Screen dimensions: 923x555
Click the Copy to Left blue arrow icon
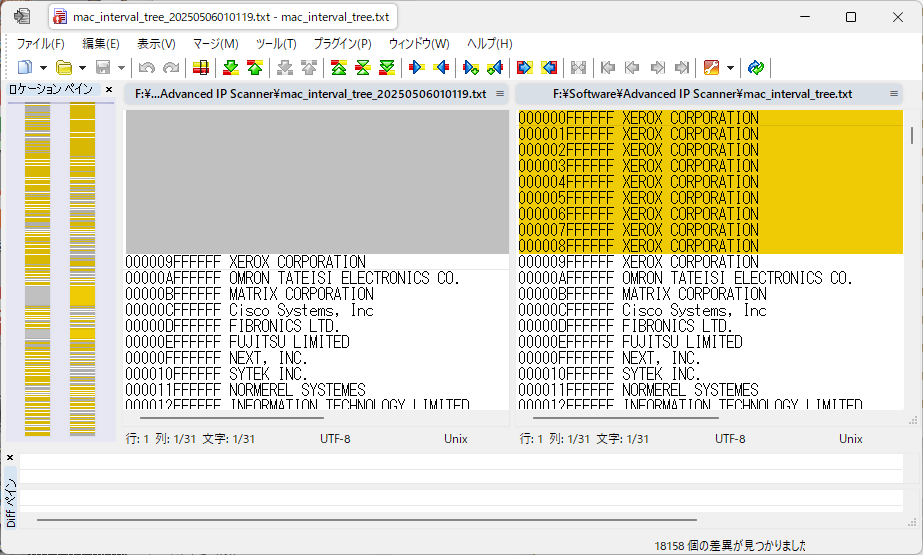(x=441, y=68)
